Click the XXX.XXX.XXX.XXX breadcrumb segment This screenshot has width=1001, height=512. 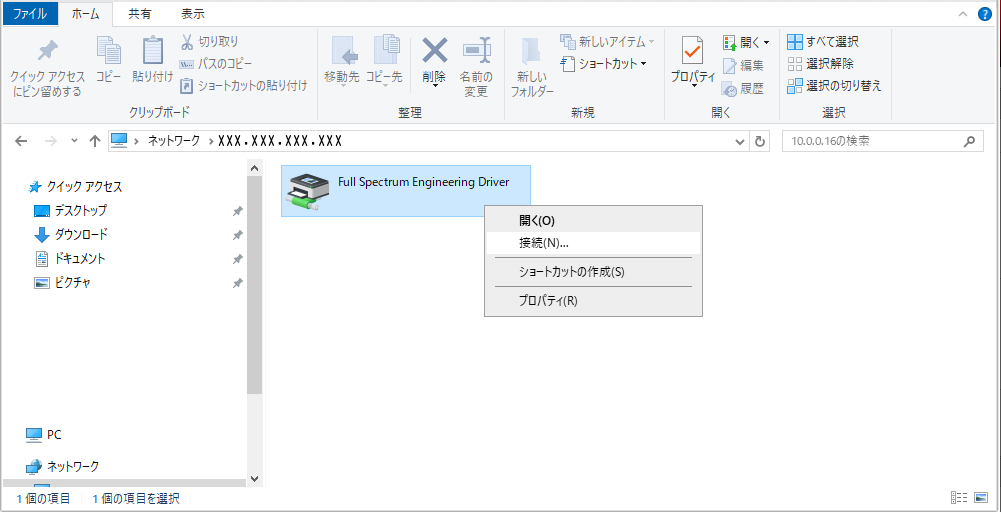(280, 141)
